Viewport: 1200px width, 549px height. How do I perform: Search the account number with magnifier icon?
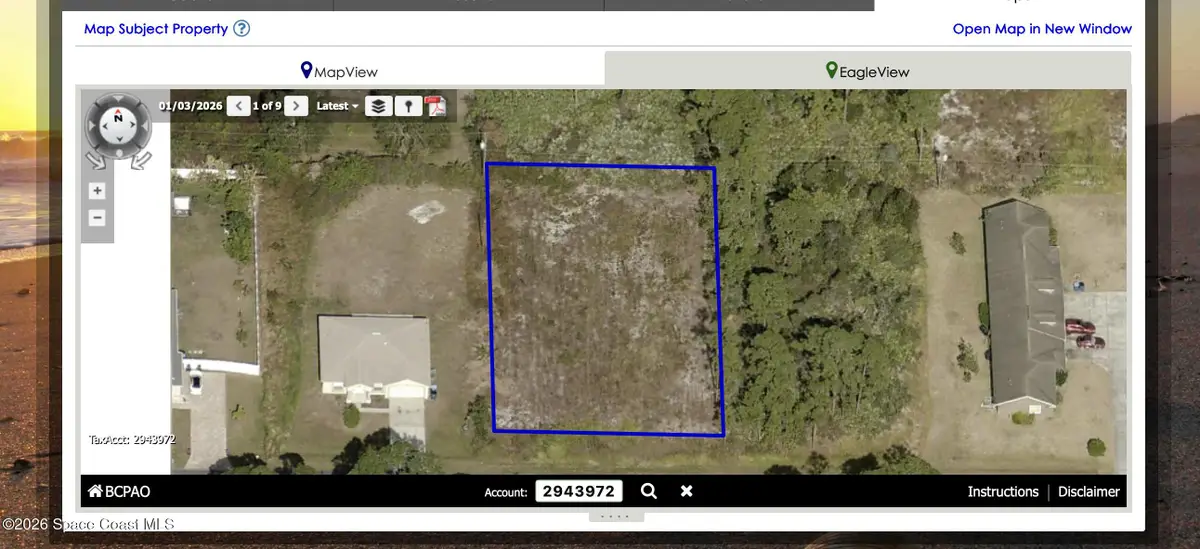649,491
